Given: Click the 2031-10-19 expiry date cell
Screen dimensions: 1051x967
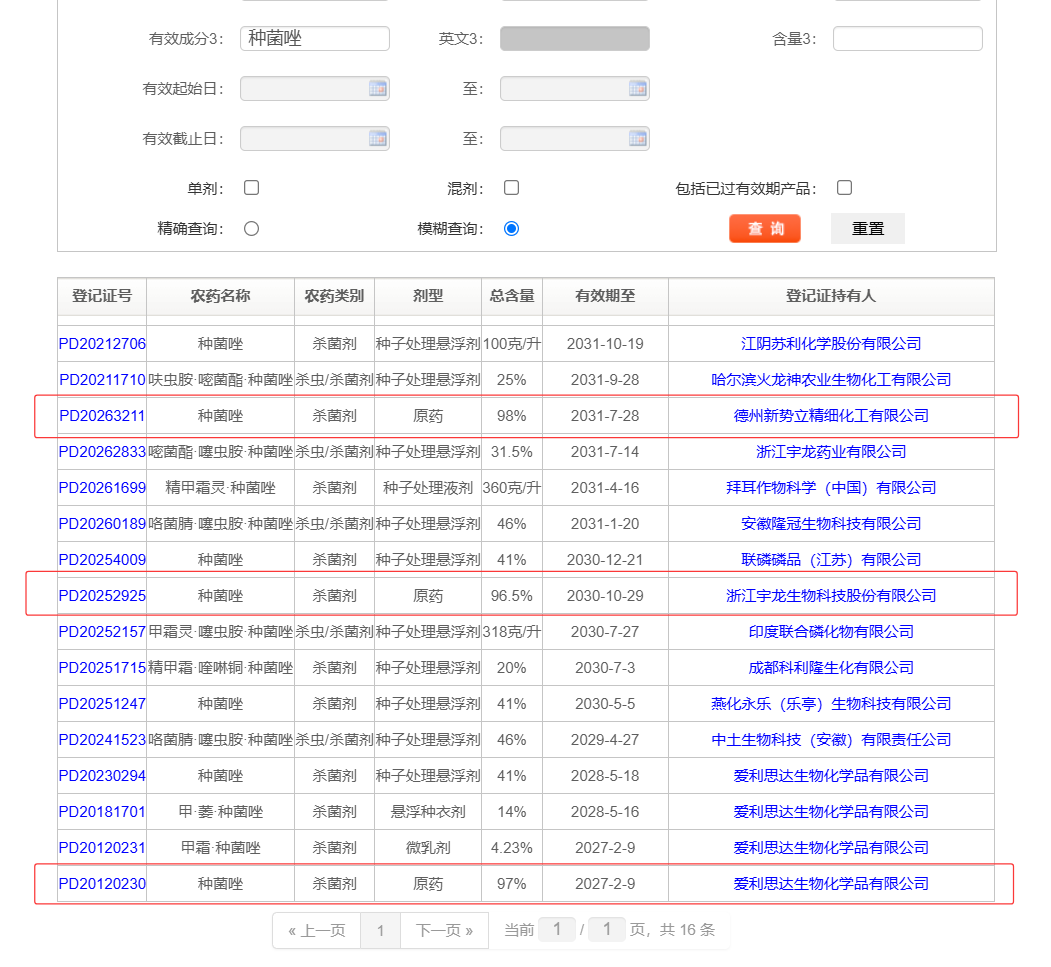Looking at the screenshot, I should point(605,344).
